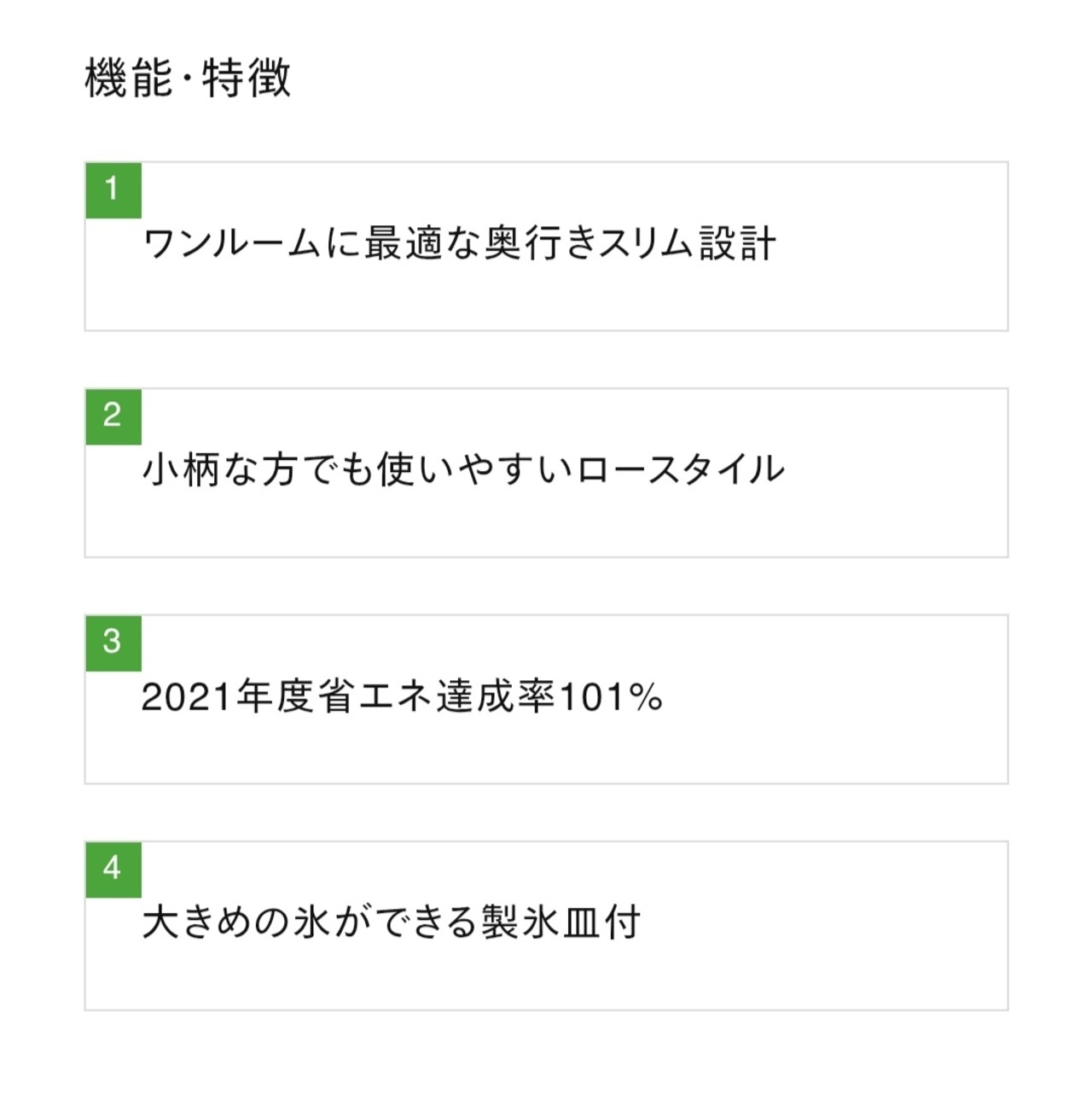
Task: Select the green number 3 badge
Action: point(113,643)
